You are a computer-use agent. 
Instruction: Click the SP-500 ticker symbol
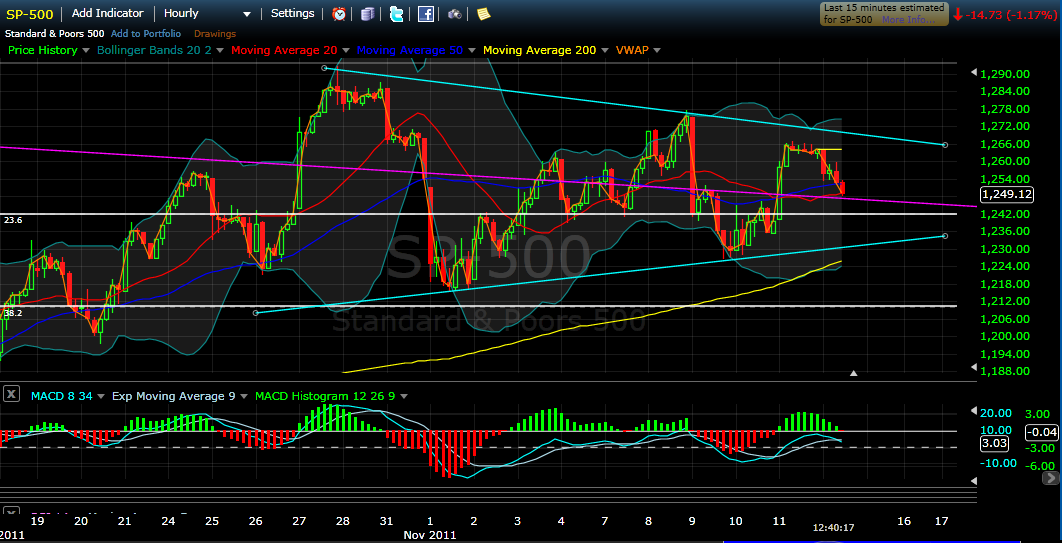29,14
